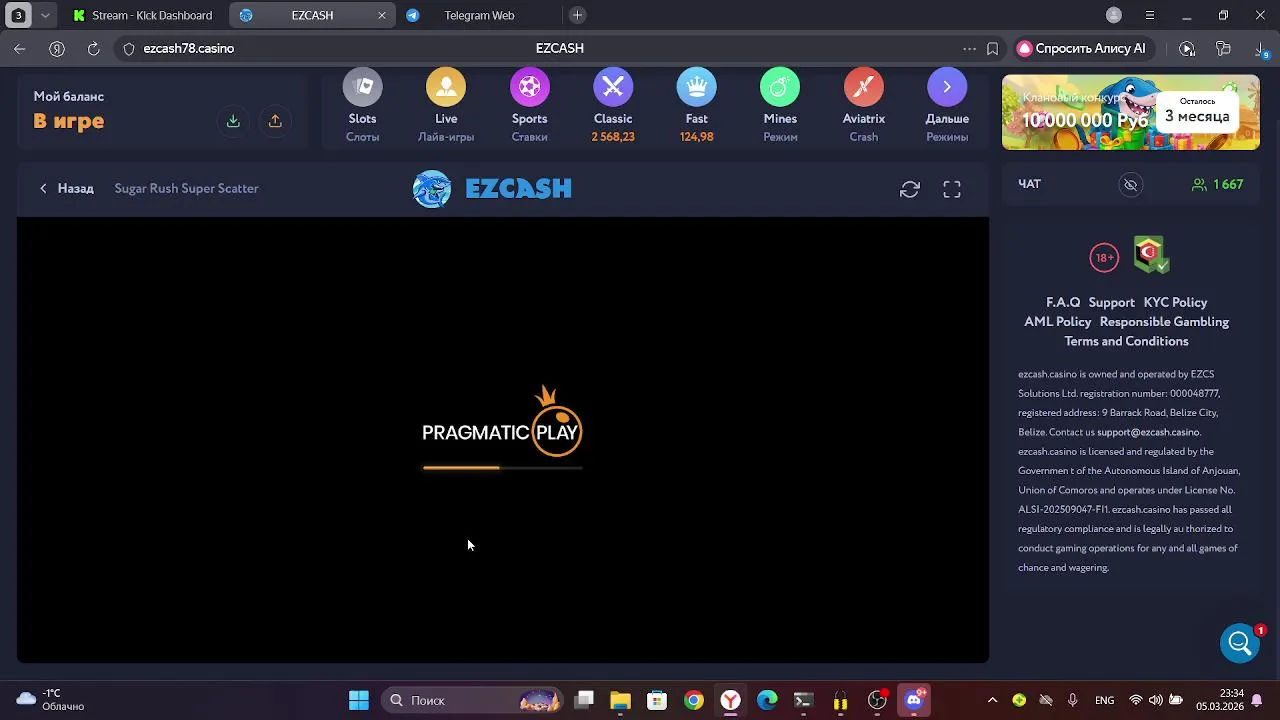
Task: Open the Mines game icon
Action: pos(780,88)
